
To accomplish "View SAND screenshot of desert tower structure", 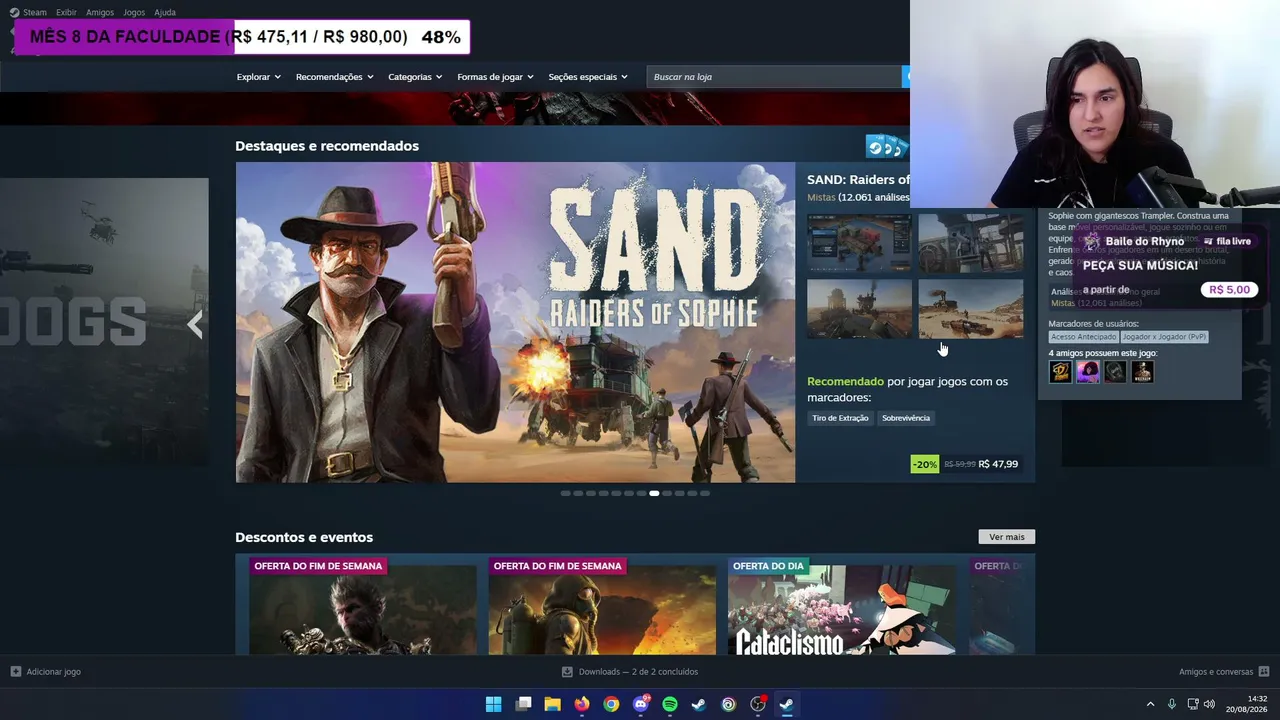I will pos(859,309).
